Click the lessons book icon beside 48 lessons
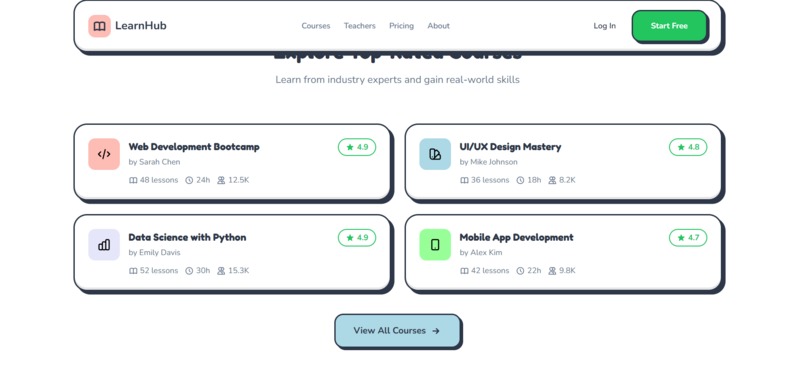 [133, 180]
